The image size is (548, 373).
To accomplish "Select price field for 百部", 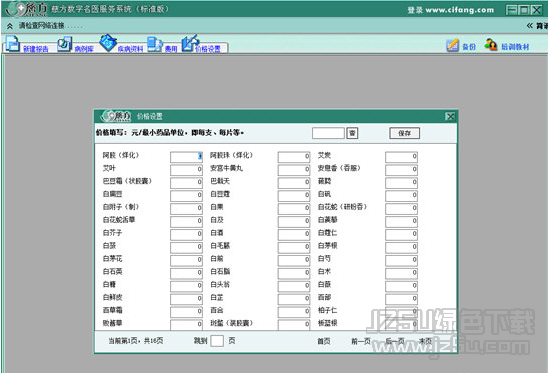I will click(401, 299).
